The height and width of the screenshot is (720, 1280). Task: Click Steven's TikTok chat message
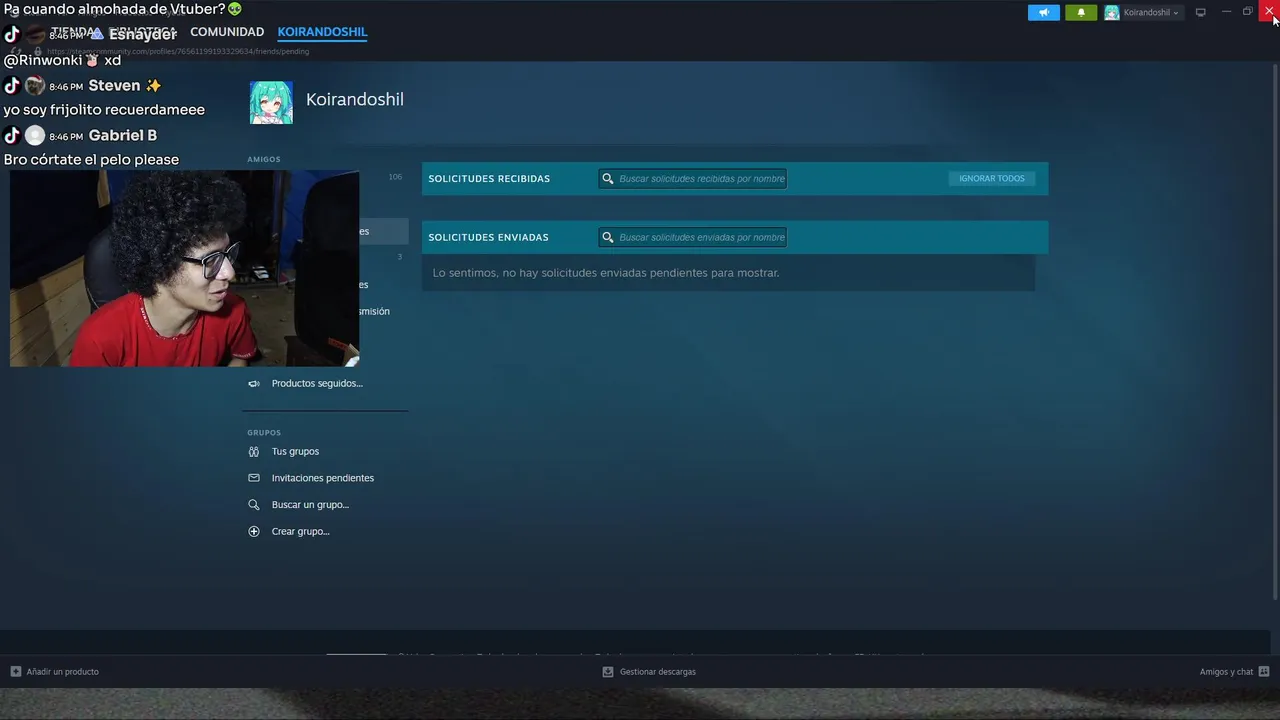click(x=104, y=110)
